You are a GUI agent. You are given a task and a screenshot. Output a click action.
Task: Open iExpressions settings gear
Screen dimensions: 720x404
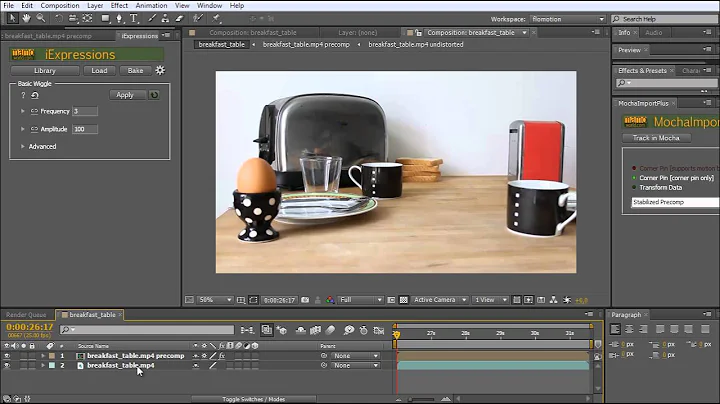tap(160, 70)
